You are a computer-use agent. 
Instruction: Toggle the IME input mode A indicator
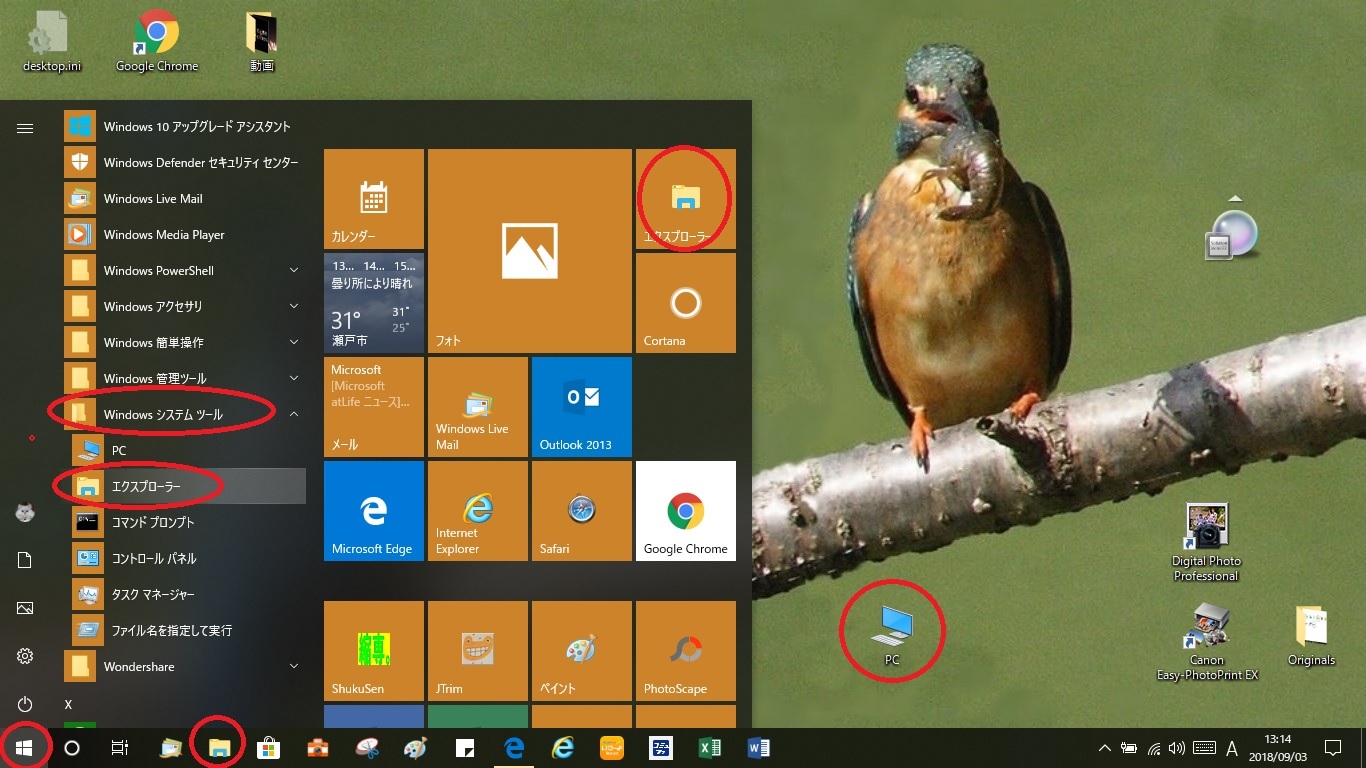pyautogui.click(x=1232, y=748)
